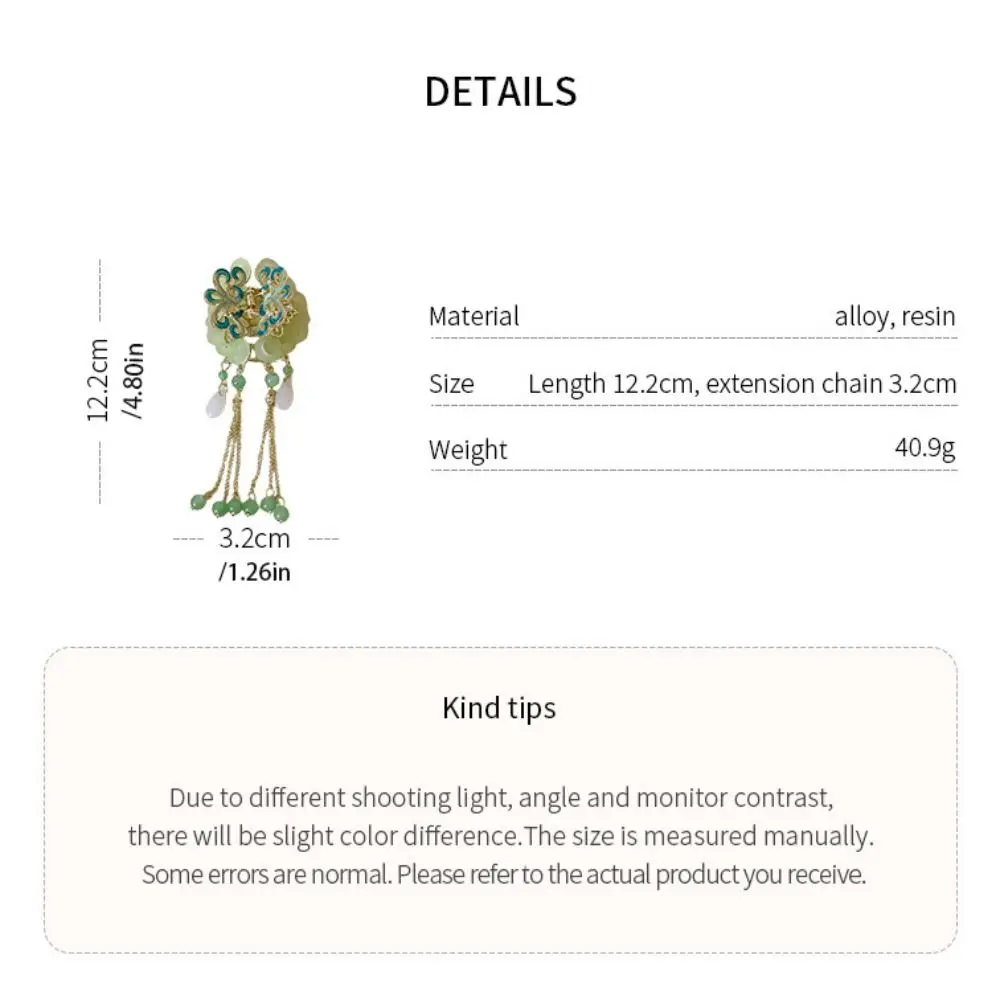
Task: Click the Kind tips heading
Action: coord(499,708)
